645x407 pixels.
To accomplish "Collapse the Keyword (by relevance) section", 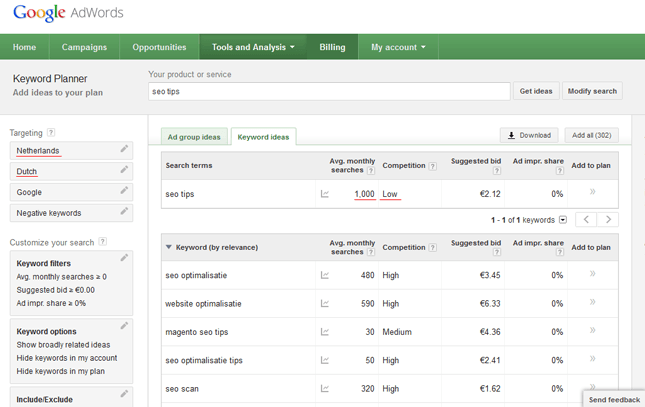I will 169,247.
